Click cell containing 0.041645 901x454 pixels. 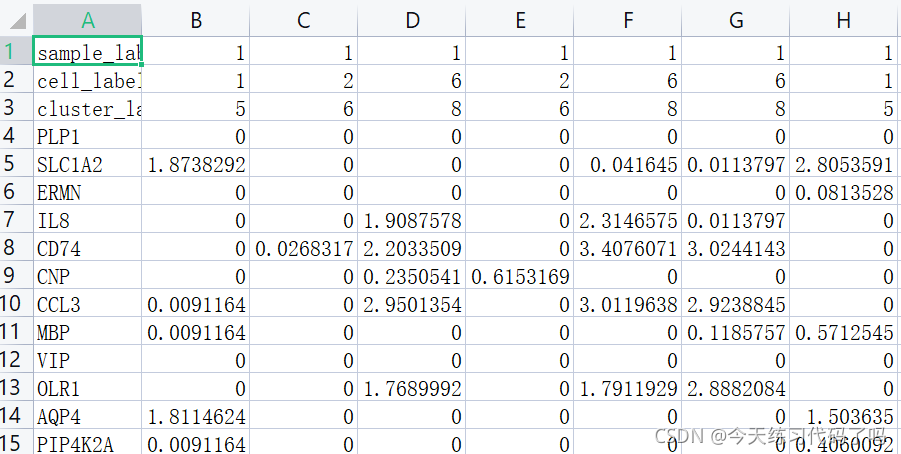point(628,163)
